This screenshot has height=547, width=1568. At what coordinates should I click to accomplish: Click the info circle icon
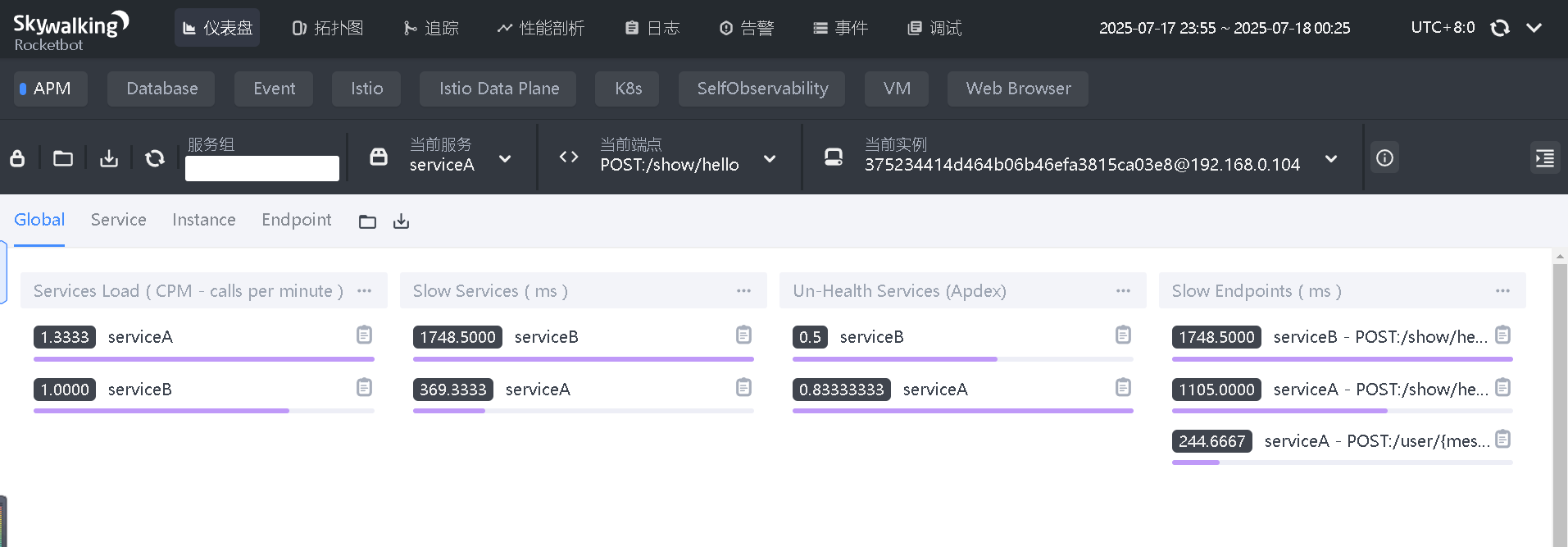click(1384, 157)
